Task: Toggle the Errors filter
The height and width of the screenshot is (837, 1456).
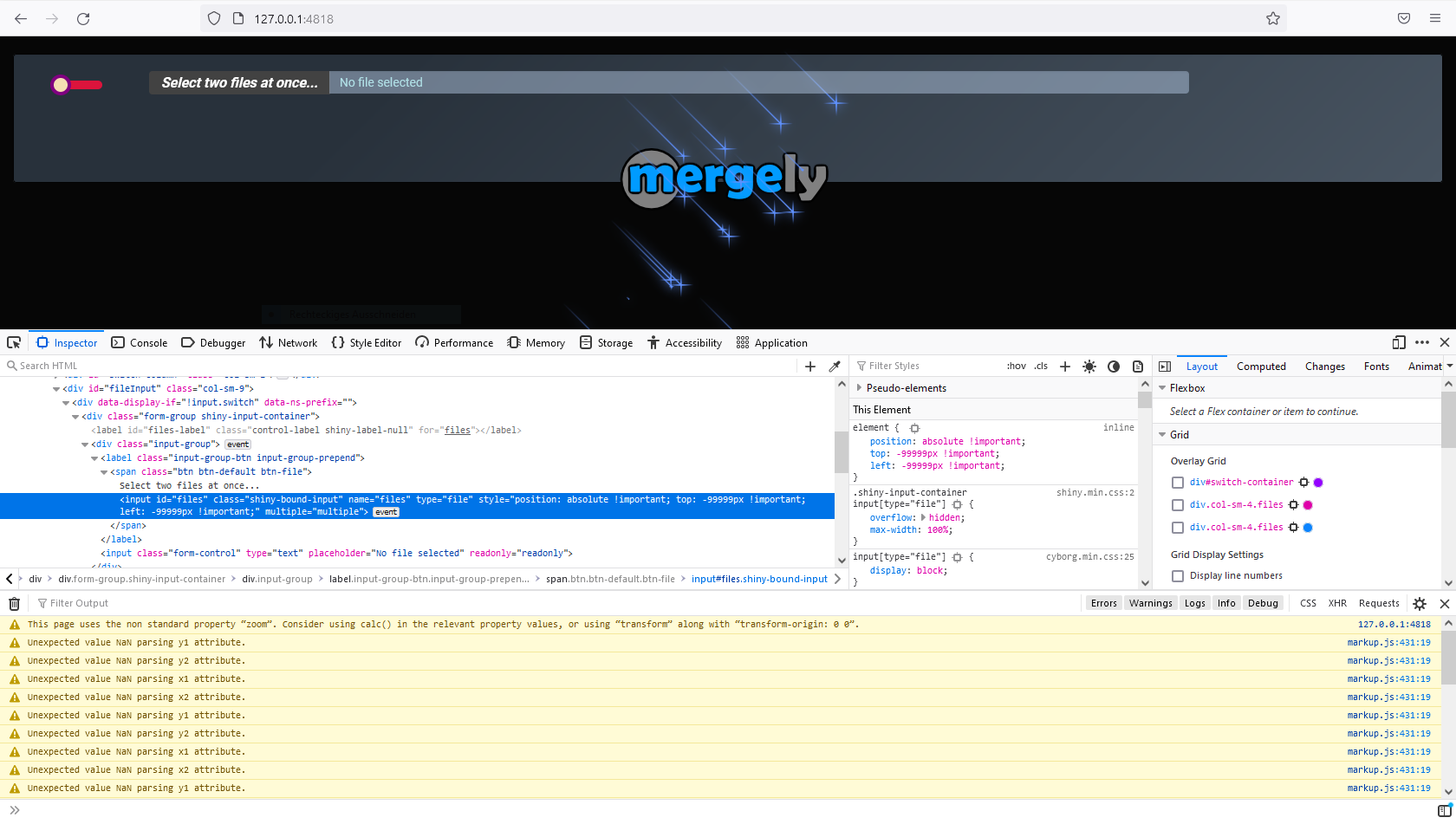Action: point(1103,603)
